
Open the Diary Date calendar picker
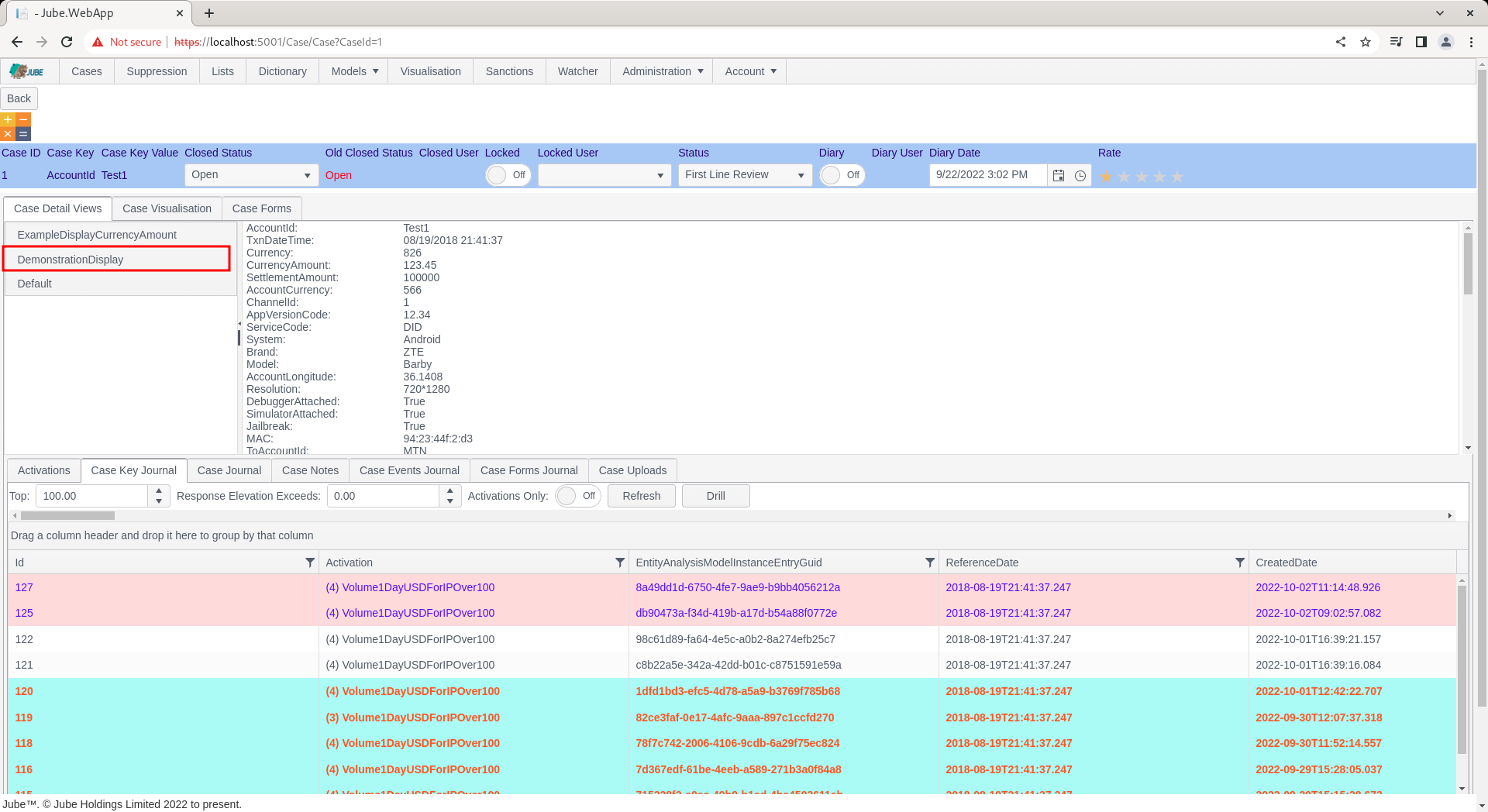point(1059,175)
